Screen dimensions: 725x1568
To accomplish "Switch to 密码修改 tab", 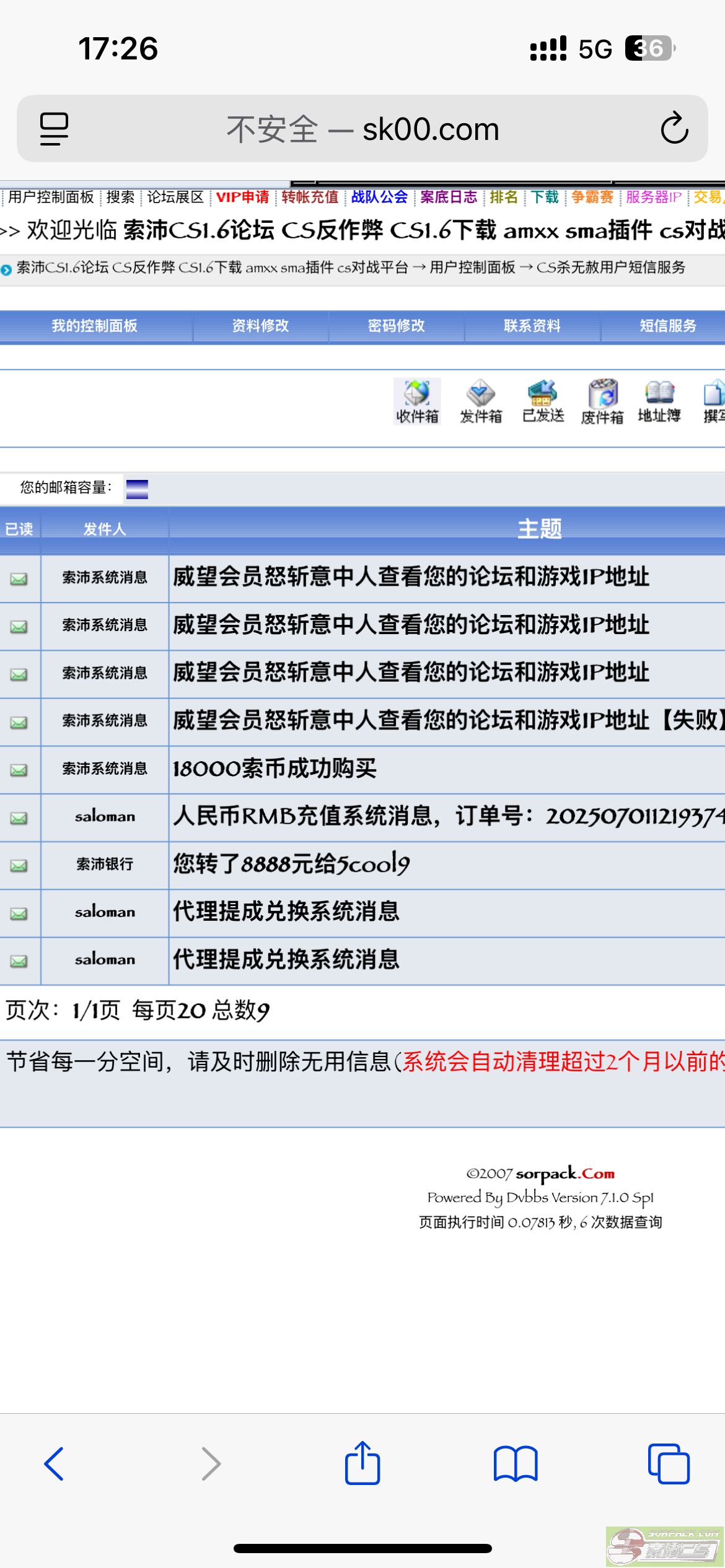I will tap(396, 326).
